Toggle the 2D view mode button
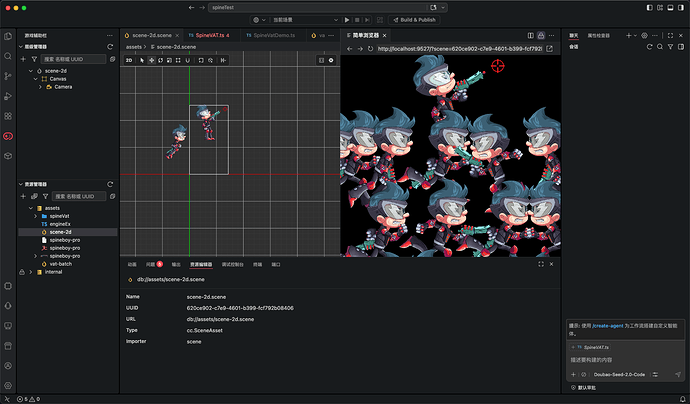 point(129,60)
